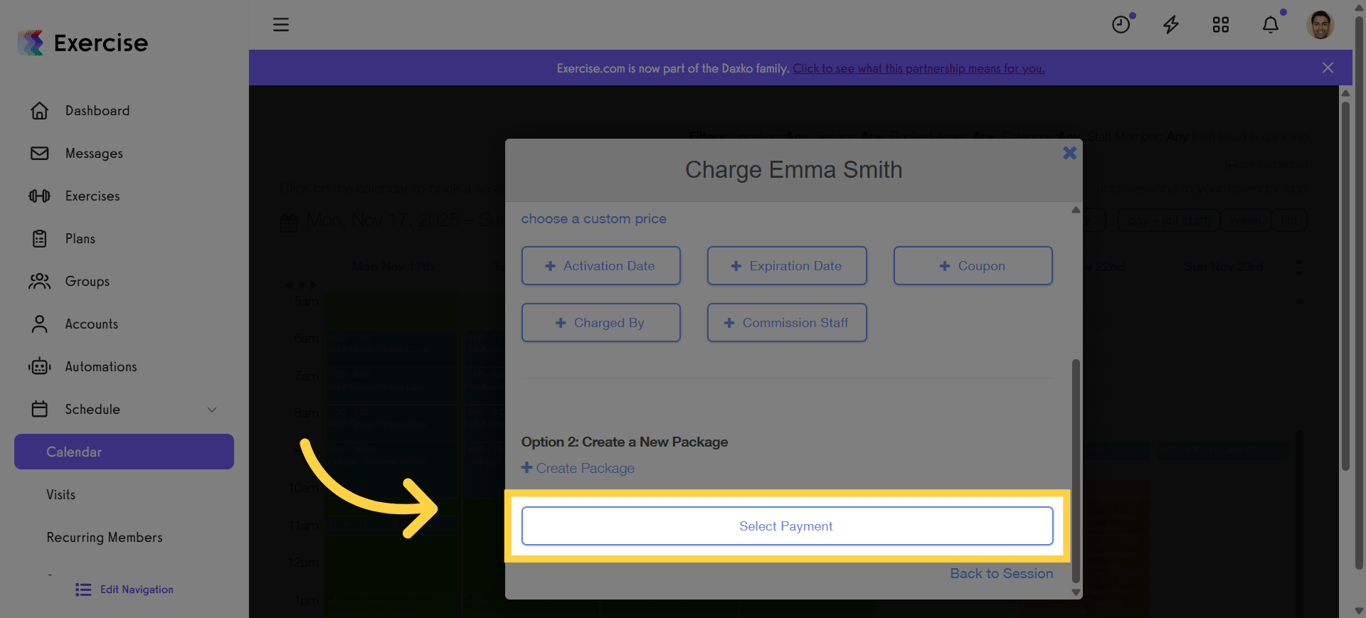
Task: Click the Select Payment button
Action: (x=787, y=525)
